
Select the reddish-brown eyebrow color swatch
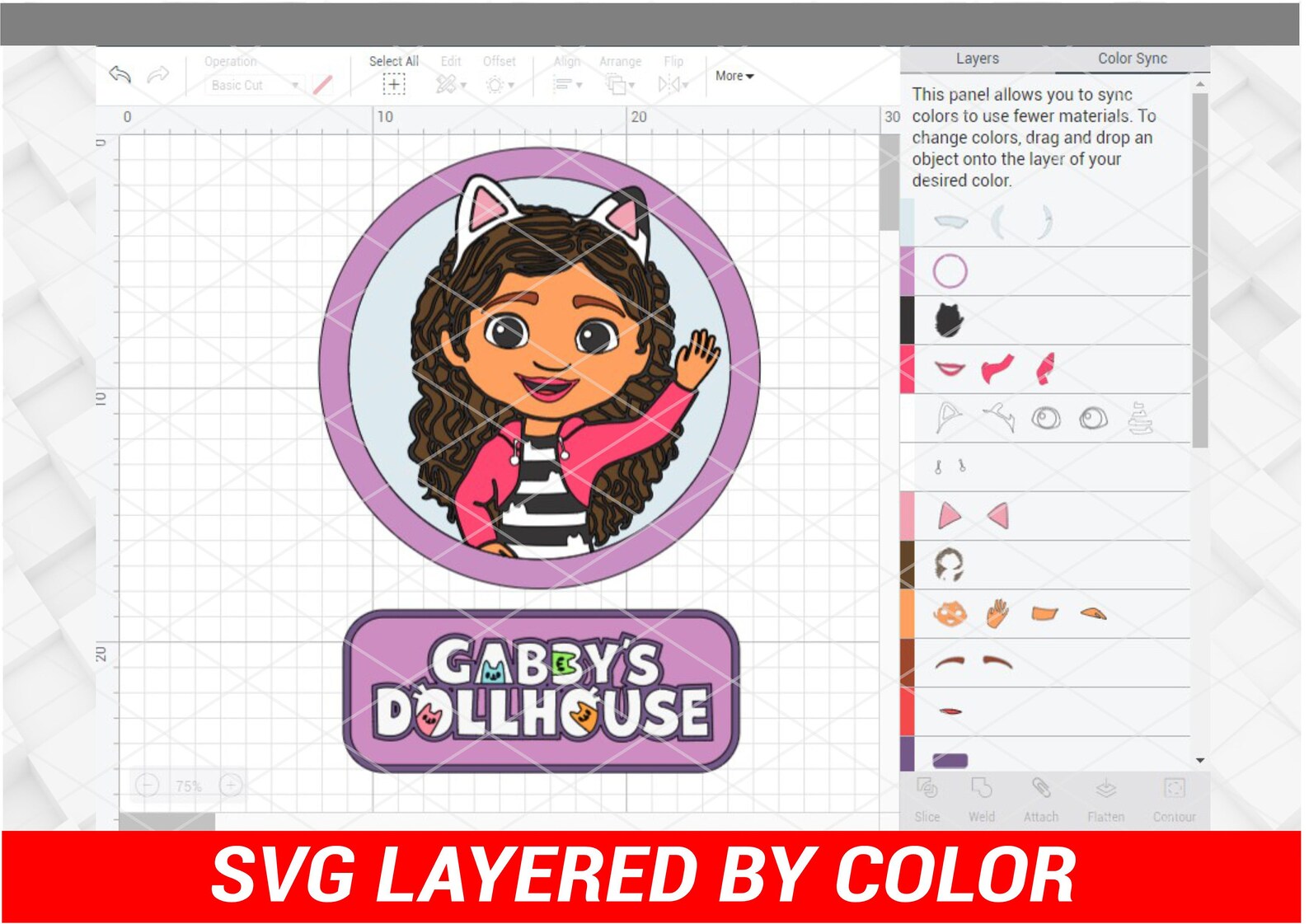pyautogui.click(x=907, y=663)
